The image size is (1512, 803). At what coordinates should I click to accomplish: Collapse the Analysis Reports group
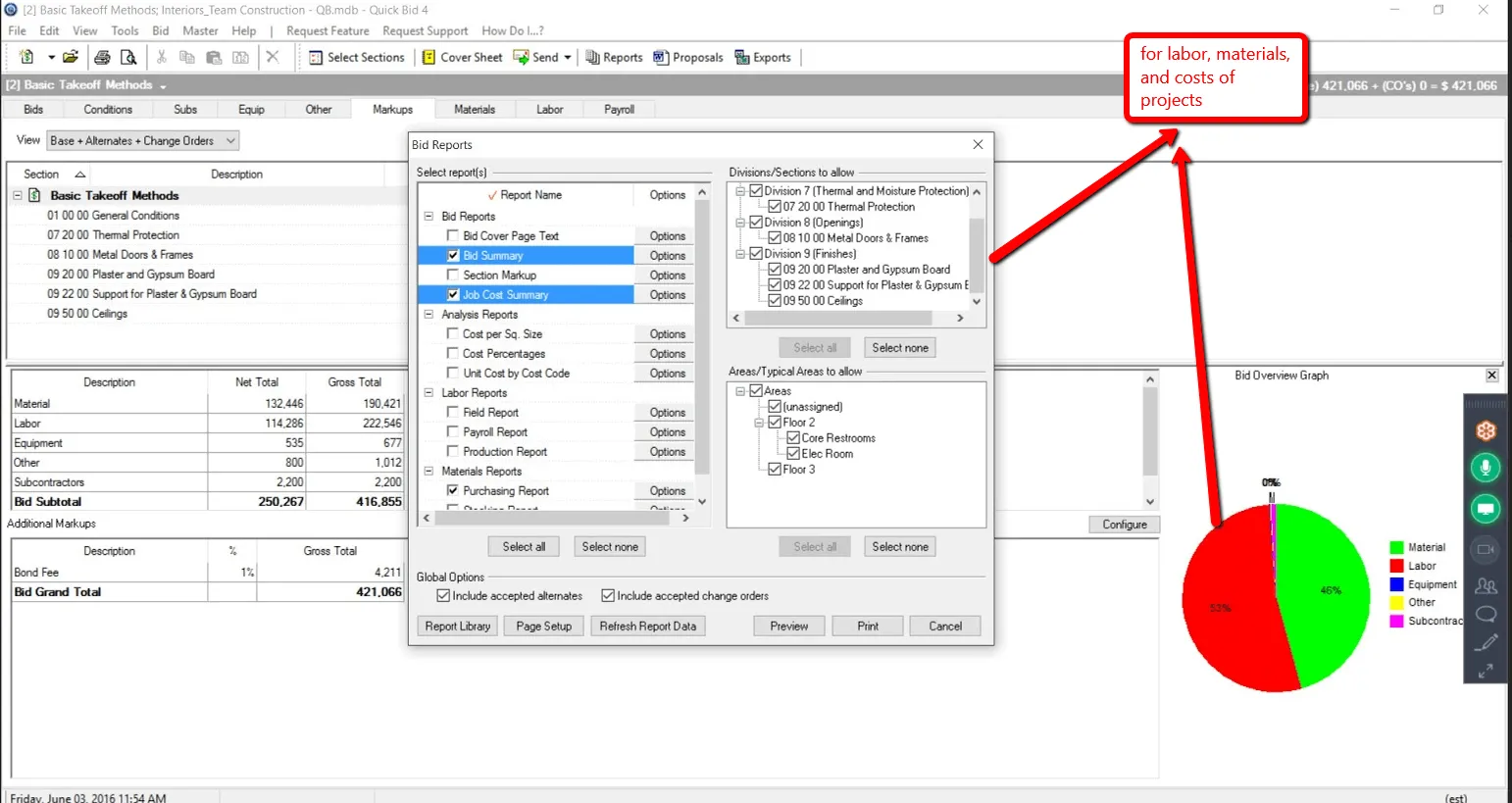(428, 314)
